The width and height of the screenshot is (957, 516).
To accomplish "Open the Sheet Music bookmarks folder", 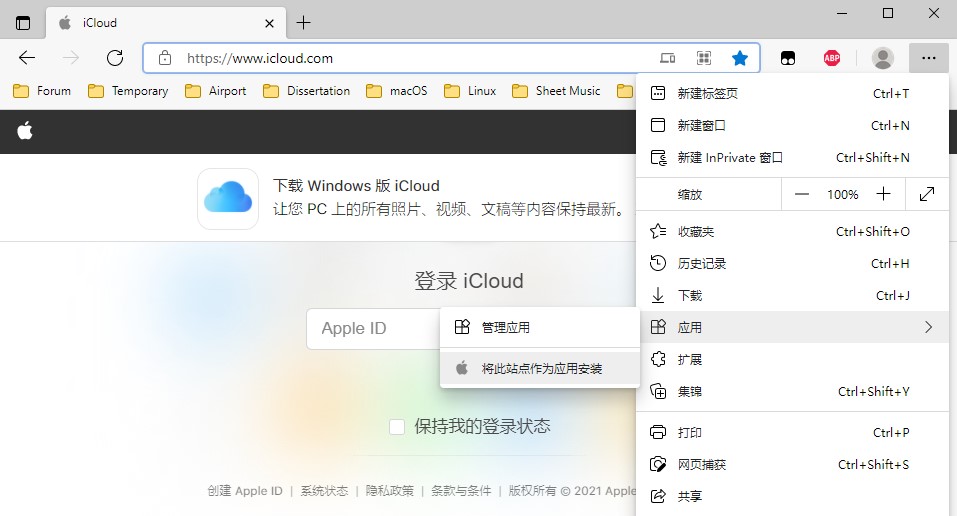I will [x=556, y=91].
